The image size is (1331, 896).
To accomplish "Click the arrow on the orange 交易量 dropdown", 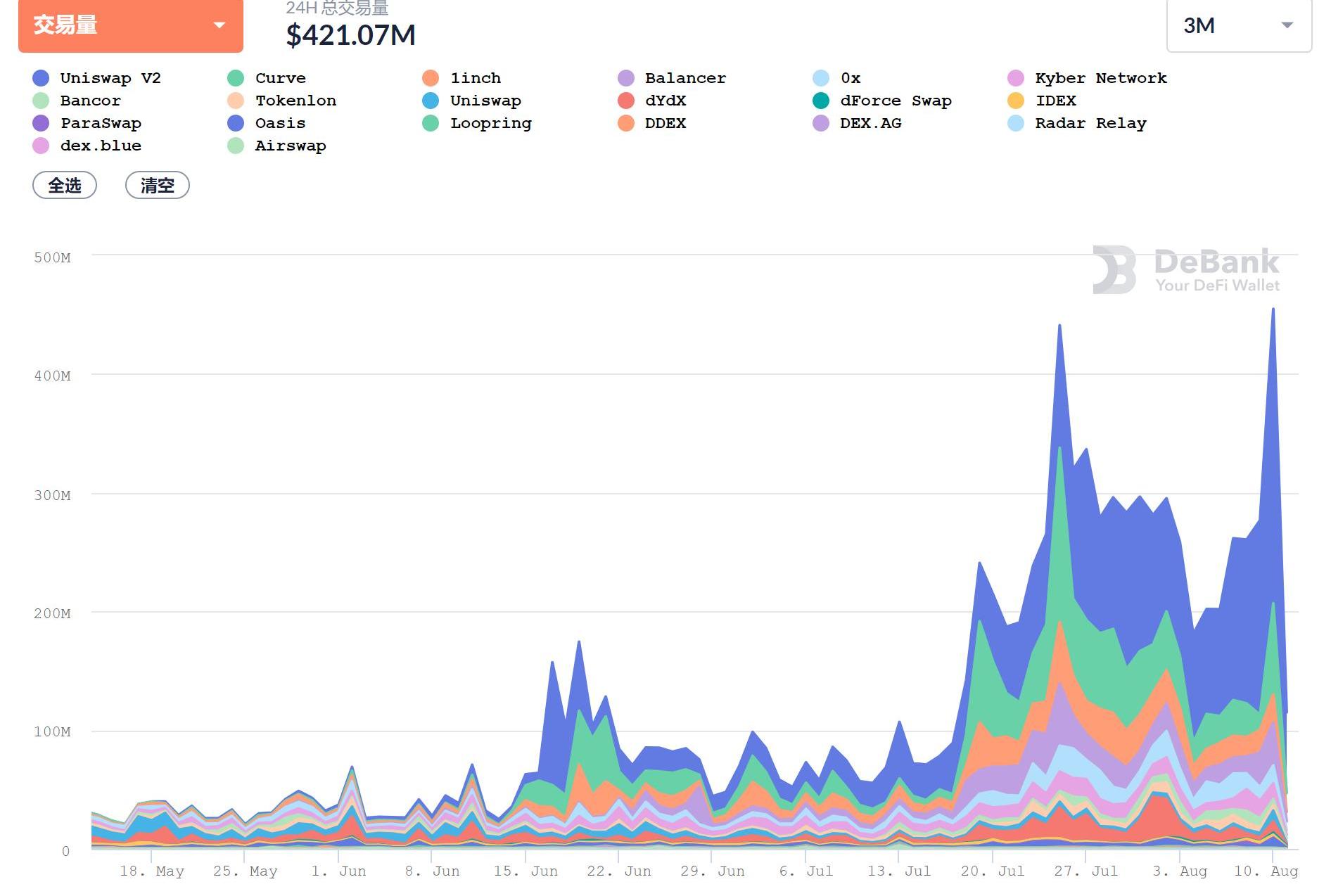I will [x=219, y=25].
